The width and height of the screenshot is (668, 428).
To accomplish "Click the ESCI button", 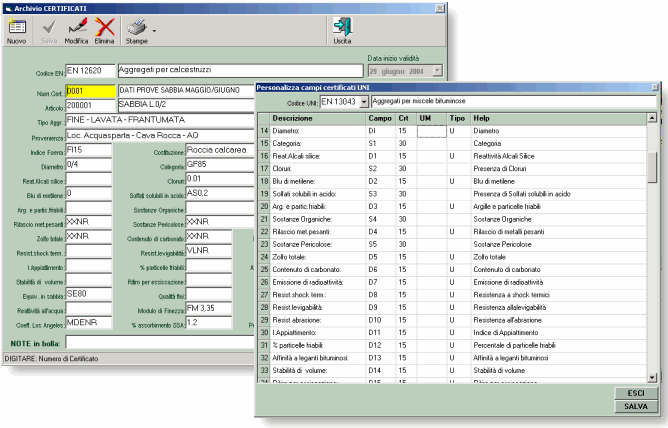I will 636,393.
